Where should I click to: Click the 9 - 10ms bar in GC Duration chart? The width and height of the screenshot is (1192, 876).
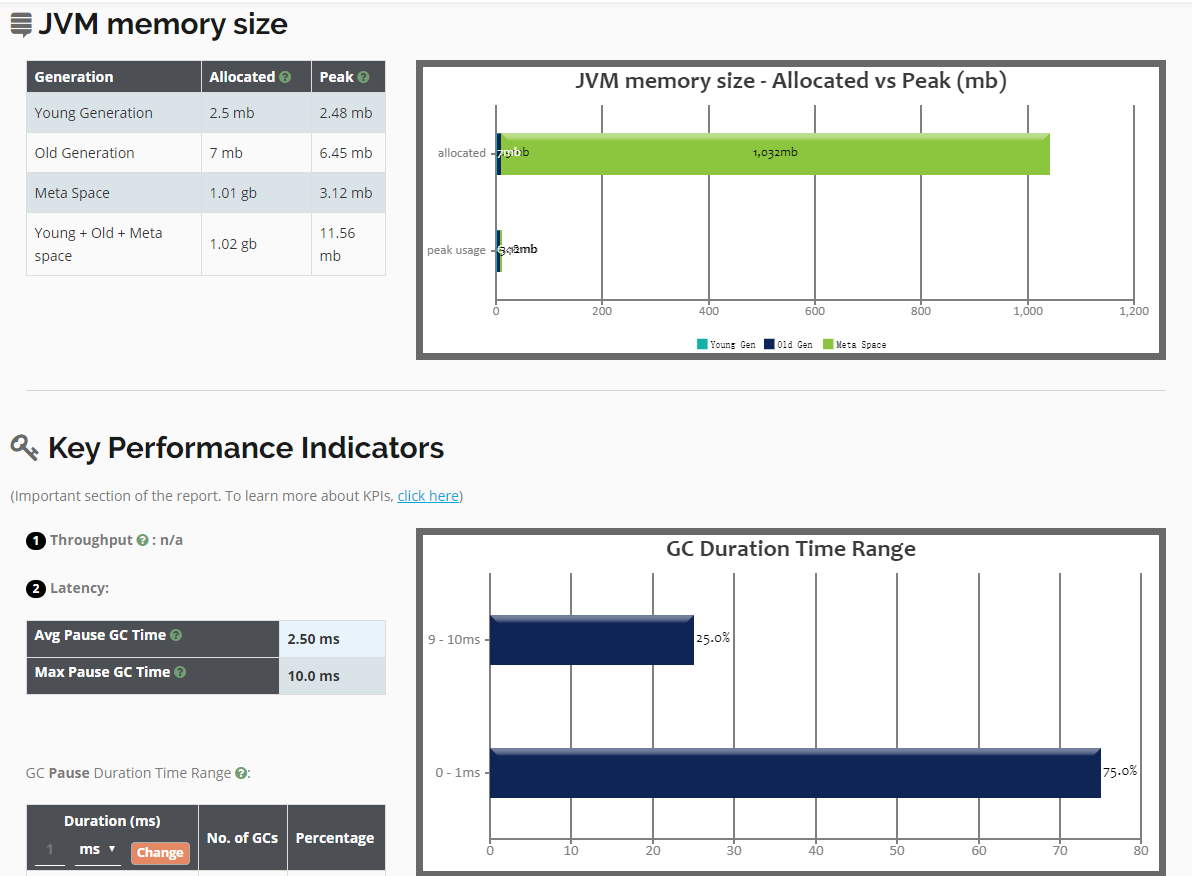click(591, 639)
